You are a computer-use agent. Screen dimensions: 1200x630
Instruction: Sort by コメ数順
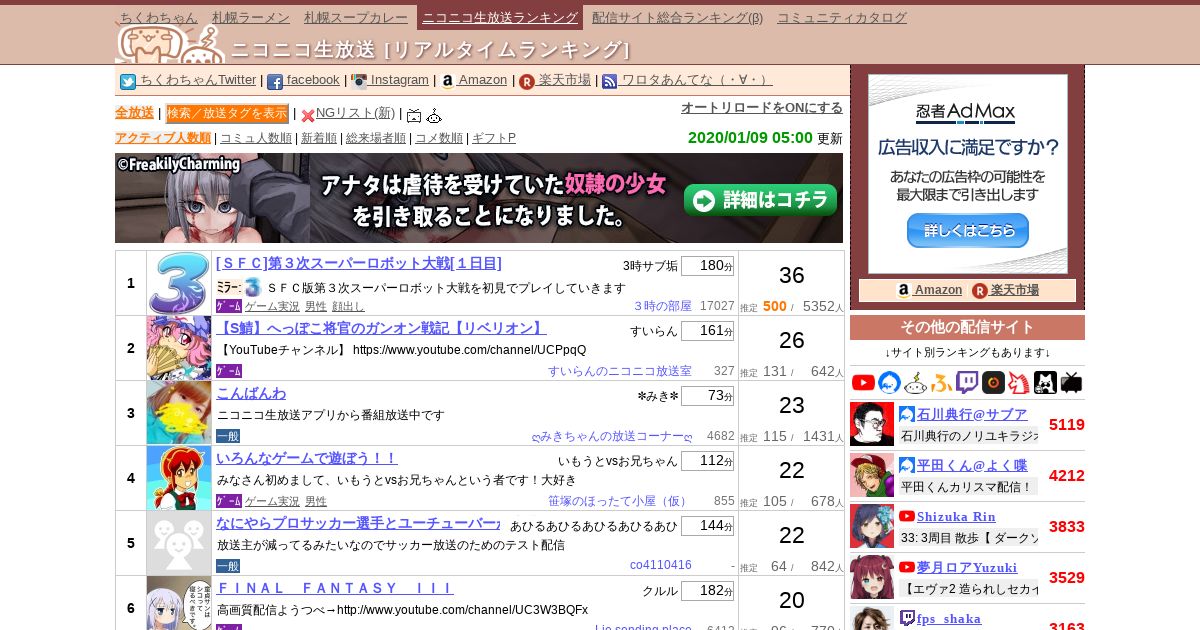439,138
